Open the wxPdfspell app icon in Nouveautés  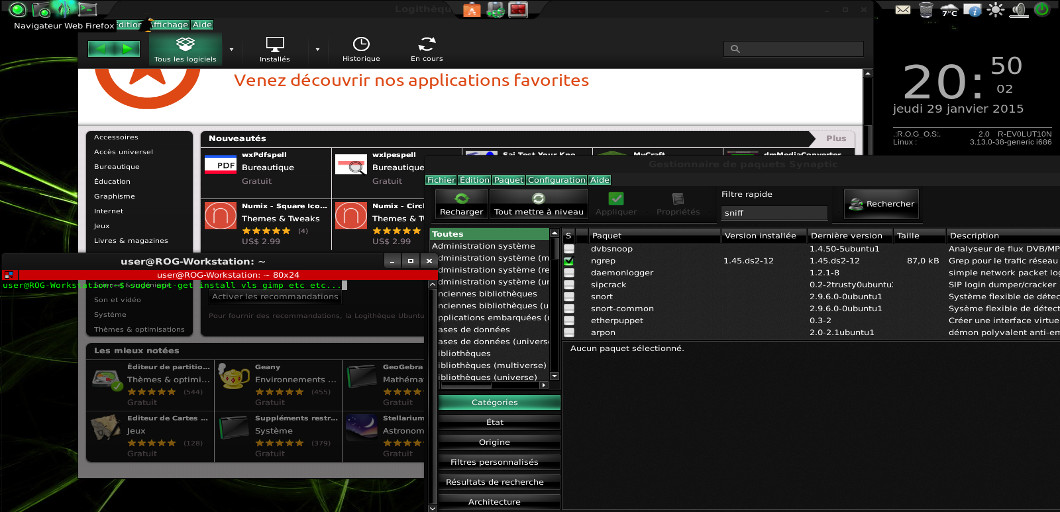(x=220, y=164)
